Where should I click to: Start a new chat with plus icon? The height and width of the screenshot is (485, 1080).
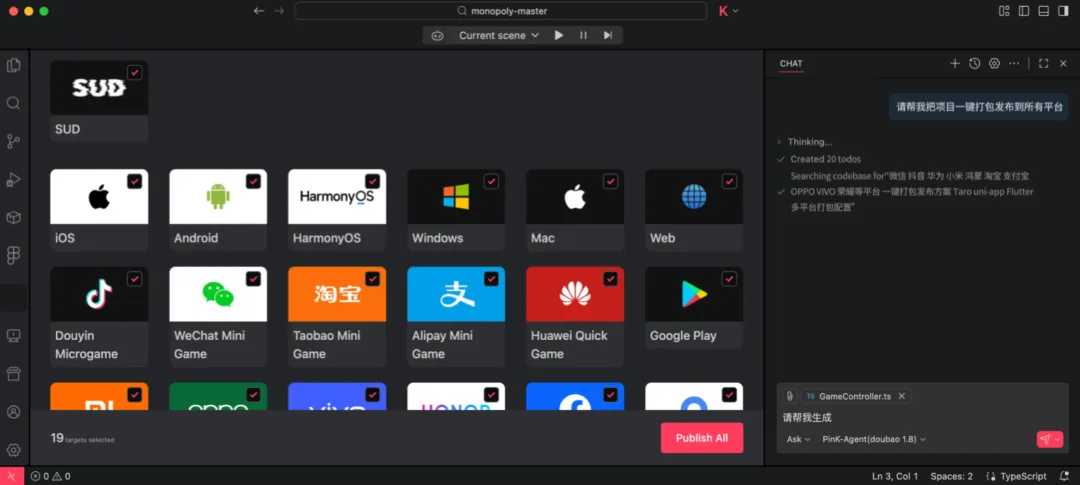tap(955, 63)
